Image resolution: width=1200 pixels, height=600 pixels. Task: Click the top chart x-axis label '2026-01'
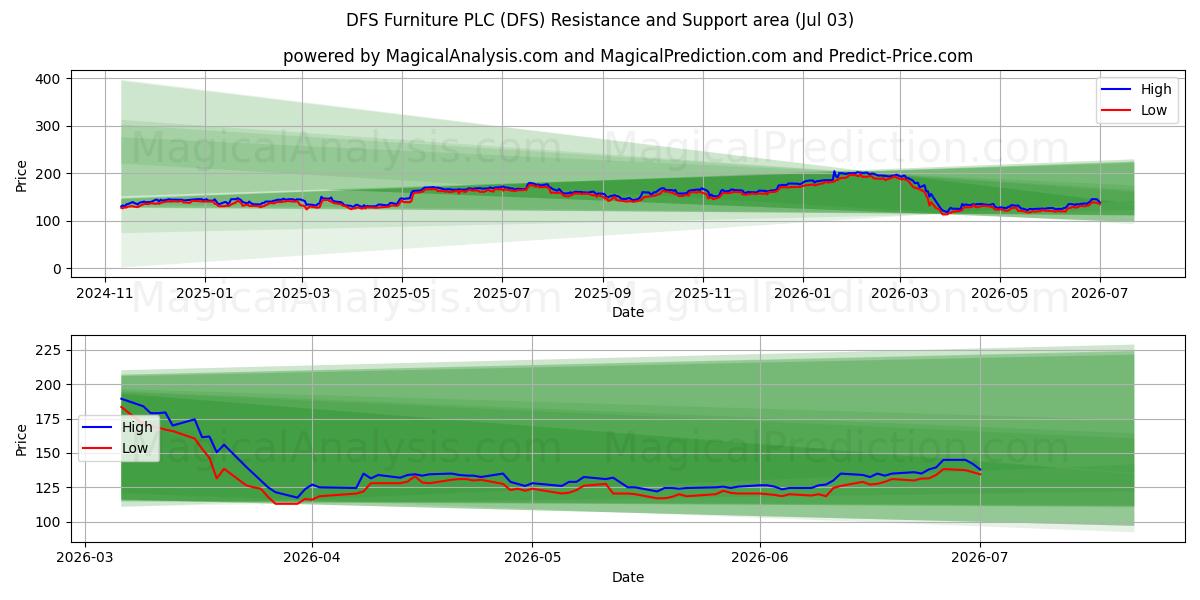coord(802,294)
